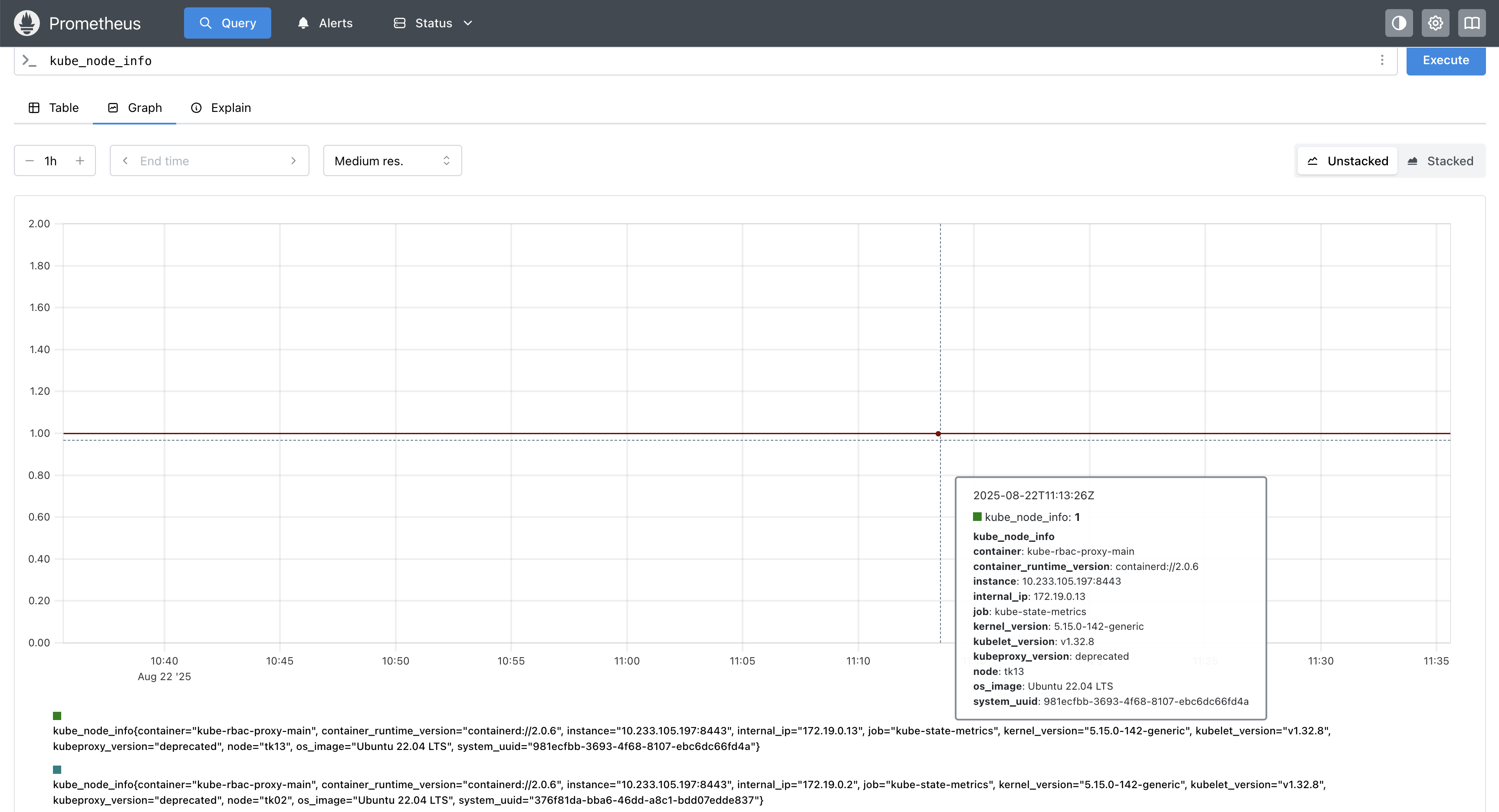Move the end time back with the left chevron
Image resolution: width=1499 pixels, height=812 pixels.
125,160
